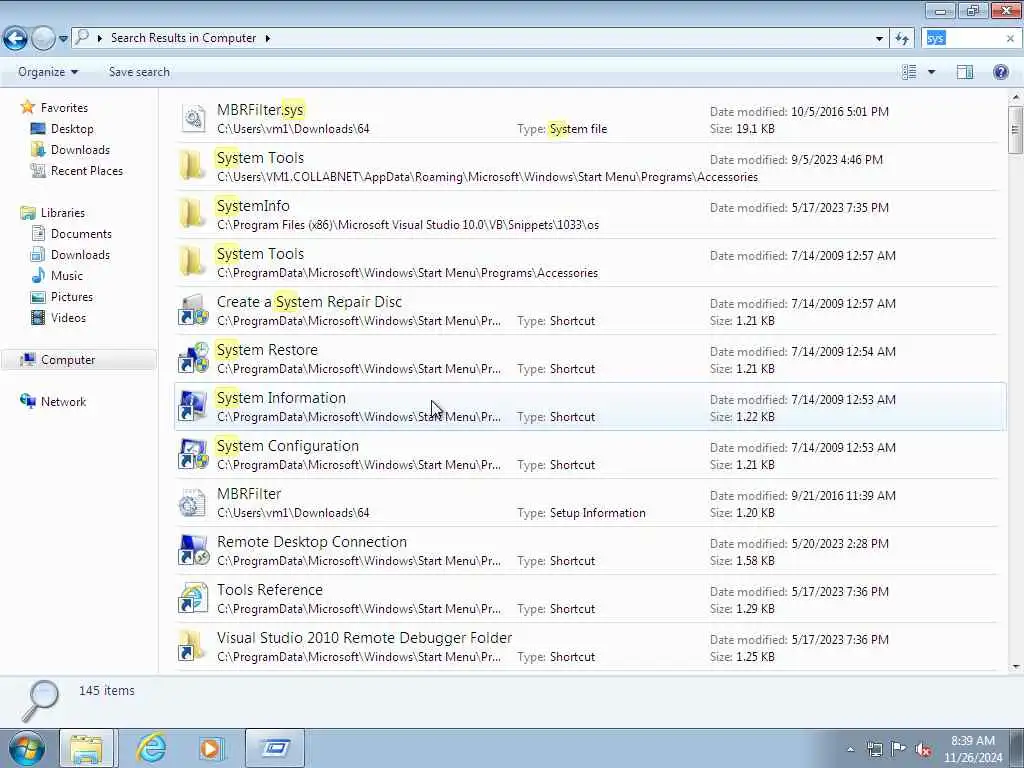
Task: Click the MBRFilter.sys file name
Action: [x=260, y=110]
